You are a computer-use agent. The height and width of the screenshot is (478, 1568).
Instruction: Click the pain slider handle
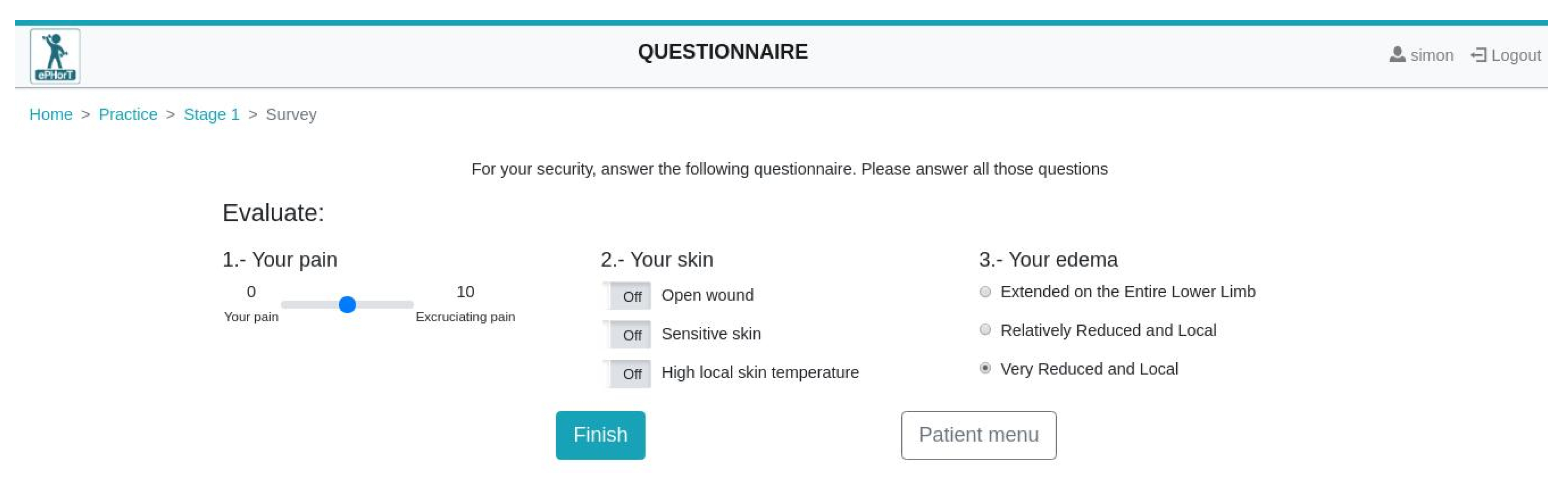click(347, 304)
